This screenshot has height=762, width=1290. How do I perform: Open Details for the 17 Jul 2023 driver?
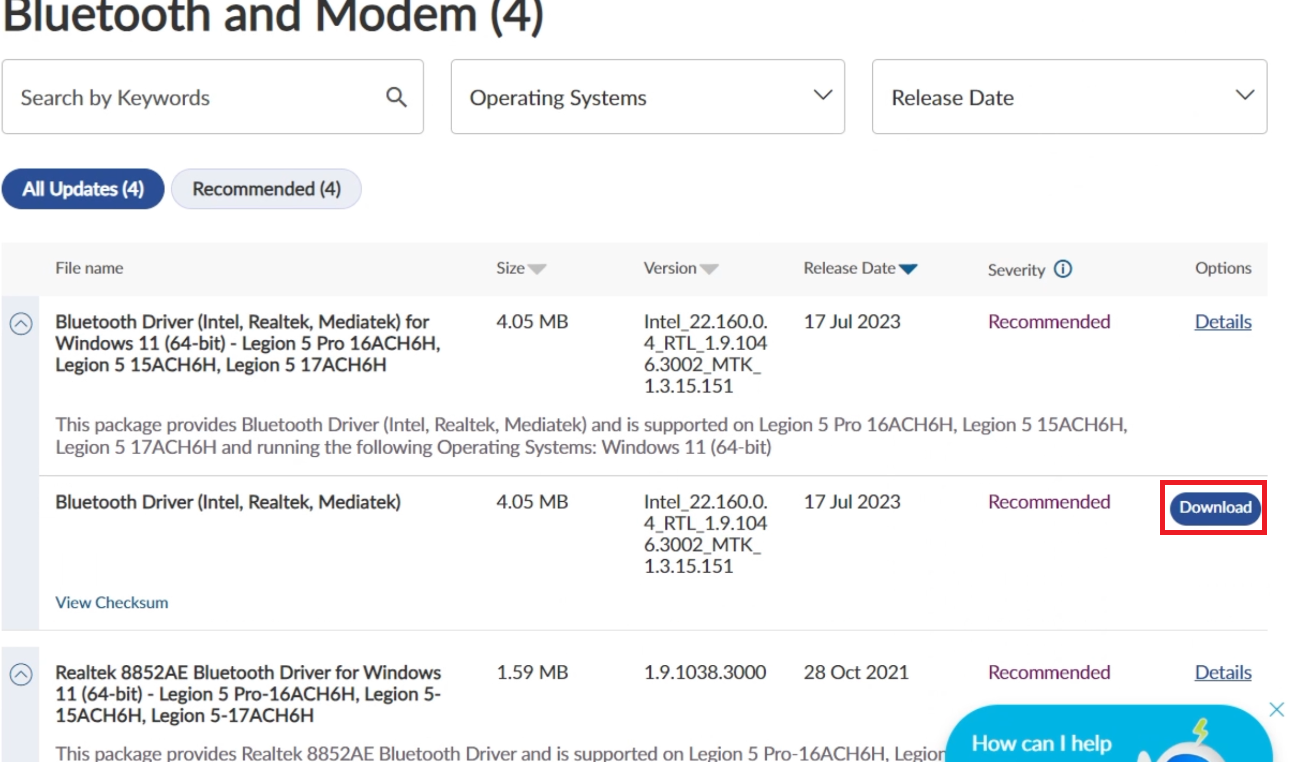click(x=1223, y=322)
